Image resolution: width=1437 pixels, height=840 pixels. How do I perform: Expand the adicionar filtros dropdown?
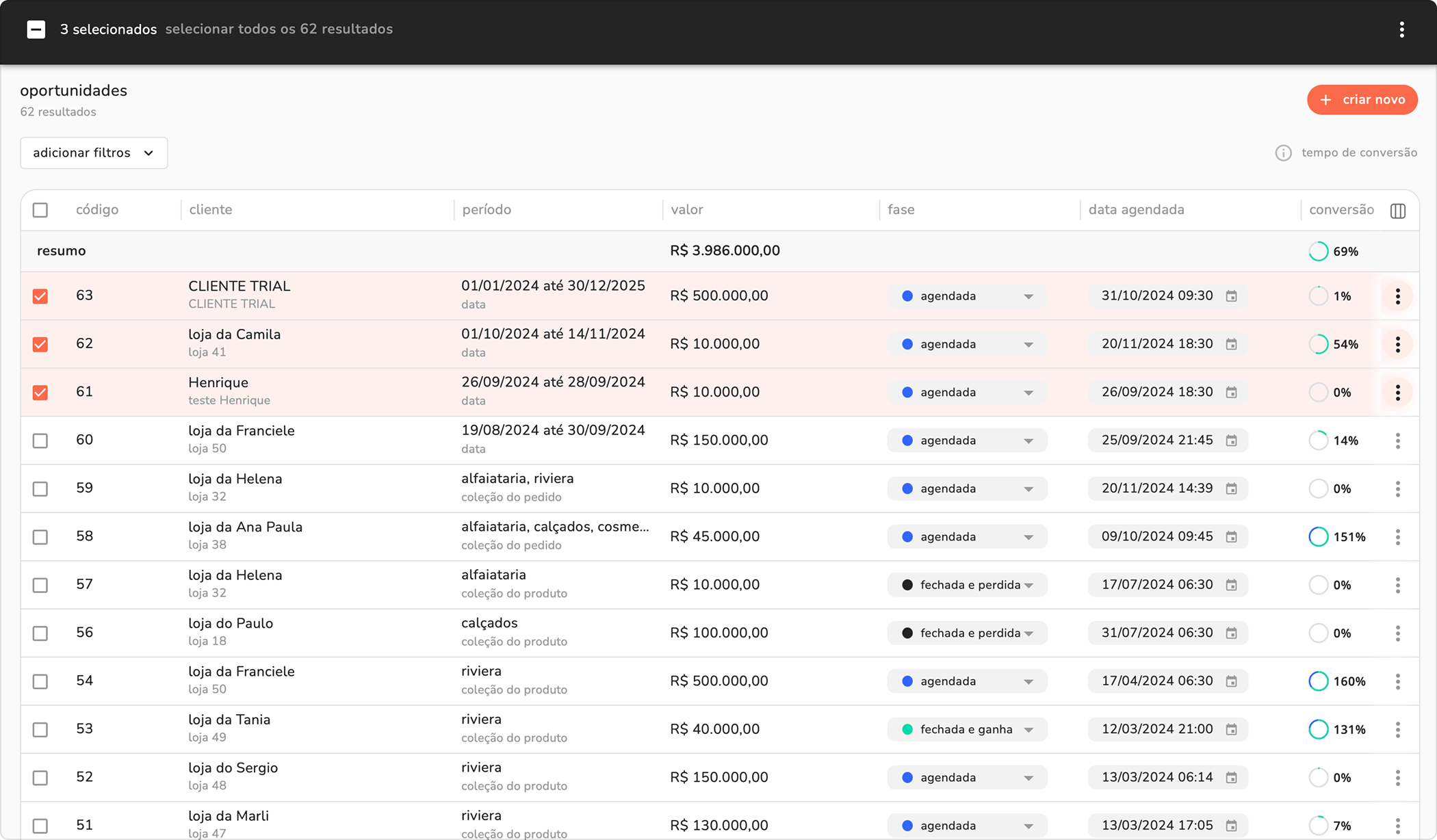[94, 153]
